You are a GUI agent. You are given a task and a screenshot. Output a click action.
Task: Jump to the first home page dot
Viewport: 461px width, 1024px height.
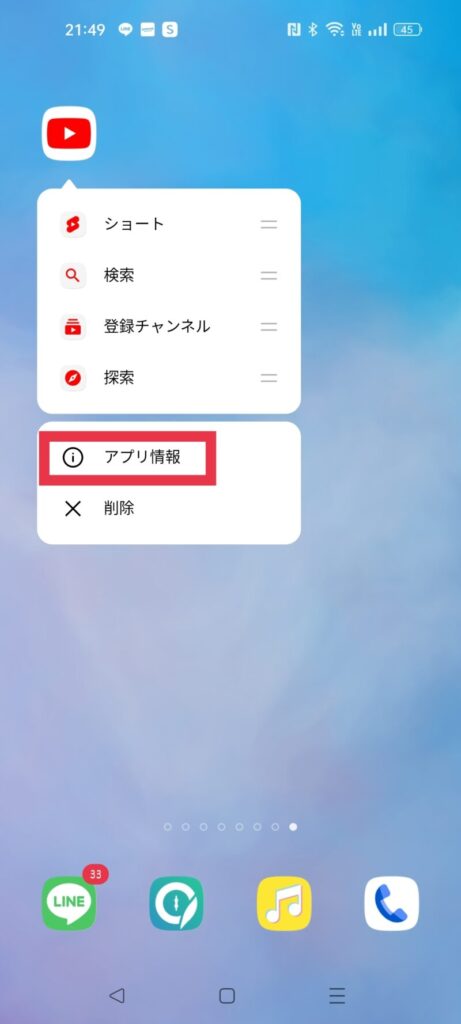(x=168, y=827)
